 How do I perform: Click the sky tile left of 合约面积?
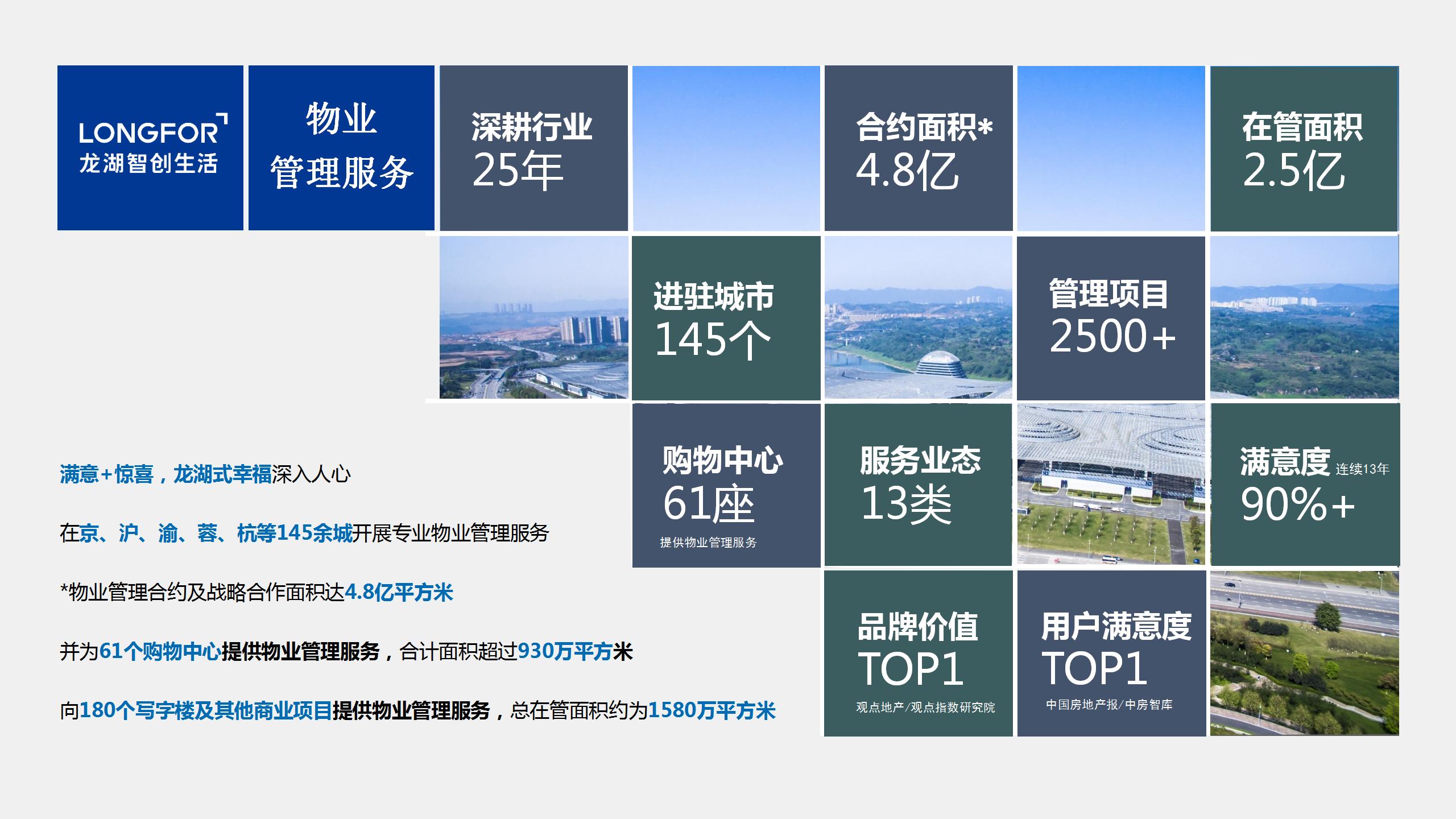(x=726, y=148)
